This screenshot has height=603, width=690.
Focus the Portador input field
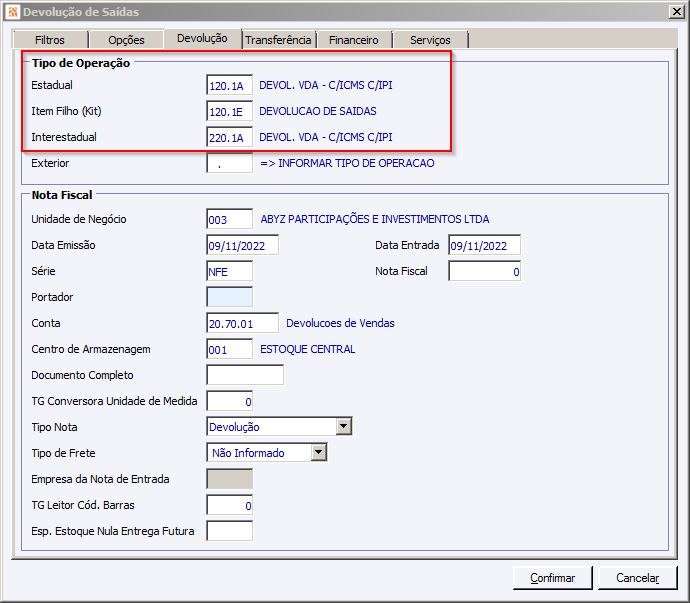(229, 297)
